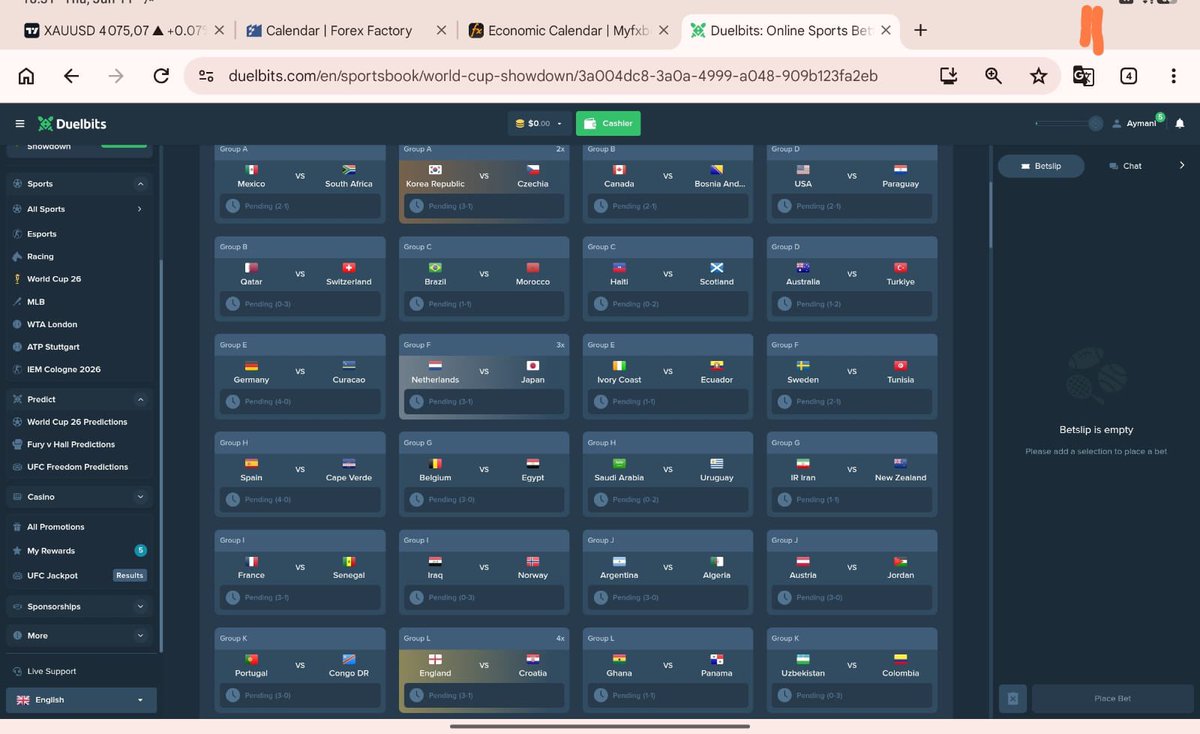The height and width of the screenshot is (734, 1200).
Task: Open the browser three-dot menu
Action: coord(1174,75)
